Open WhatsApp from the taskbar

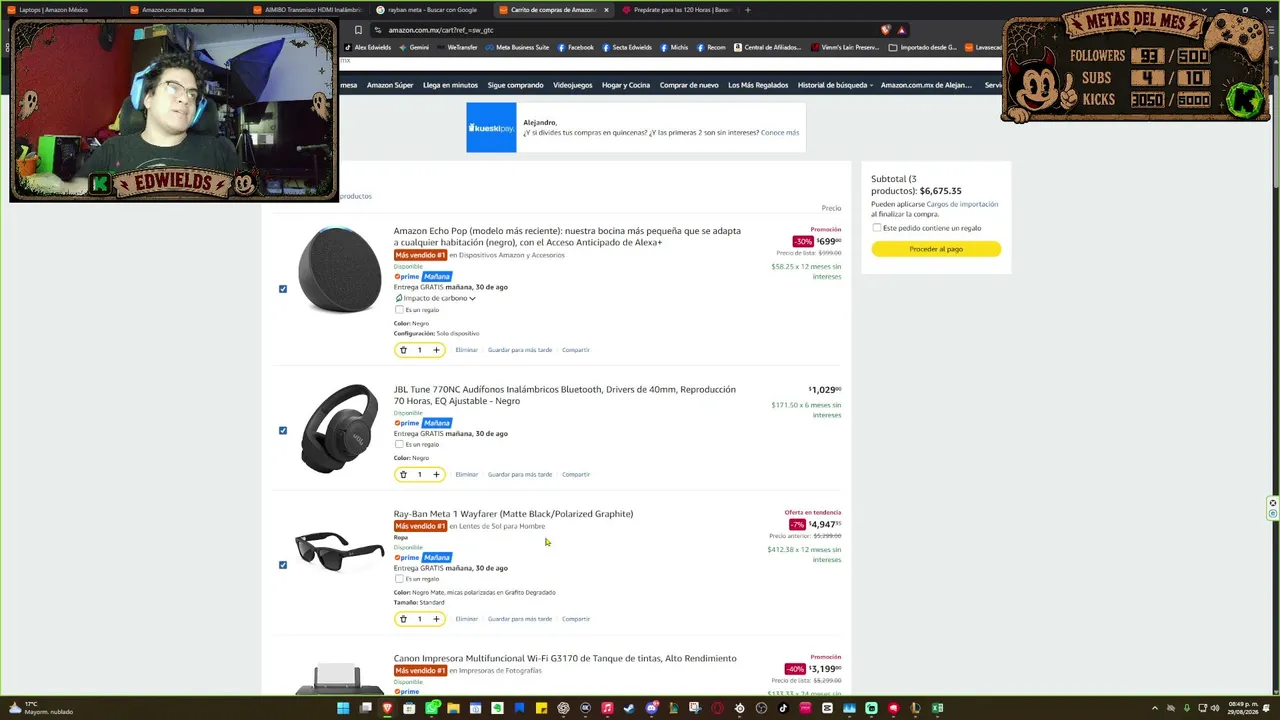point(431,708)
